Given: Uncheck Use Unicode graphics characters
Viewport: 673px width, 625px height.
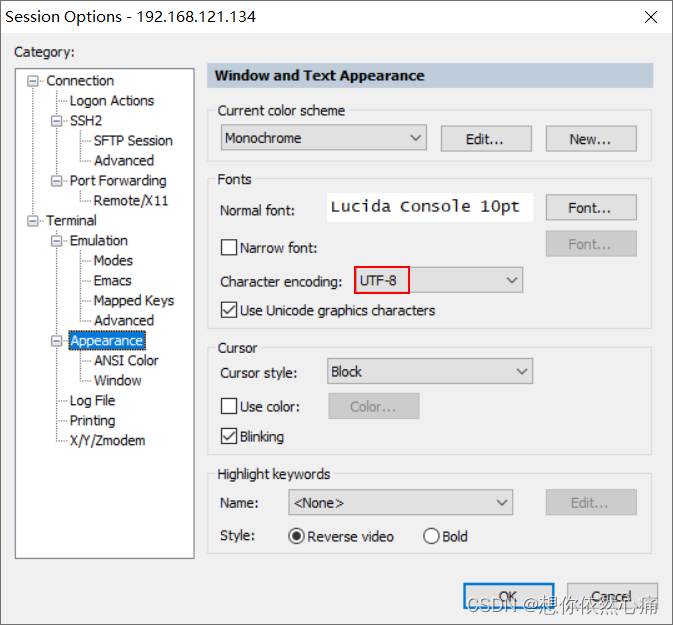Looking at the screenshot, I should (x=228, y=311).
